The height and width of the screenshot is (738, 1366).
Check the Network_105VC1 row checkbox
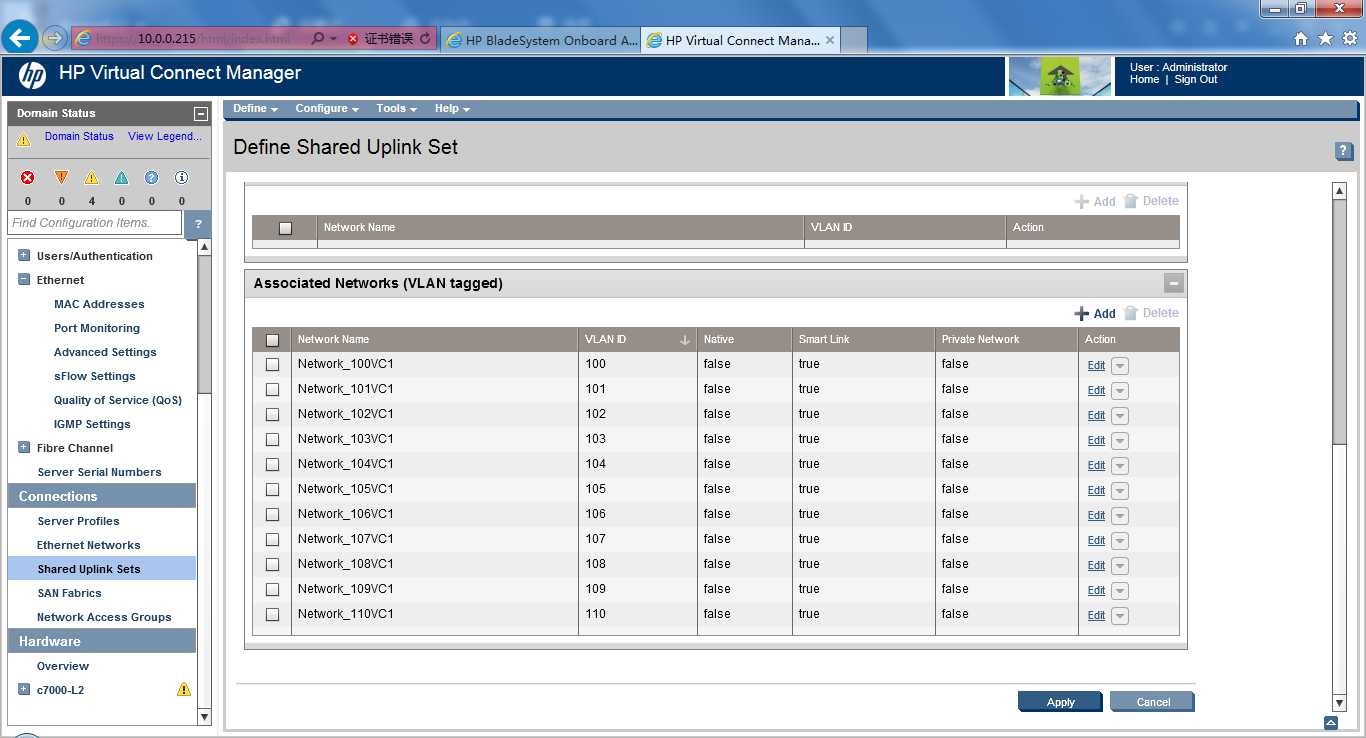(272, 490)
